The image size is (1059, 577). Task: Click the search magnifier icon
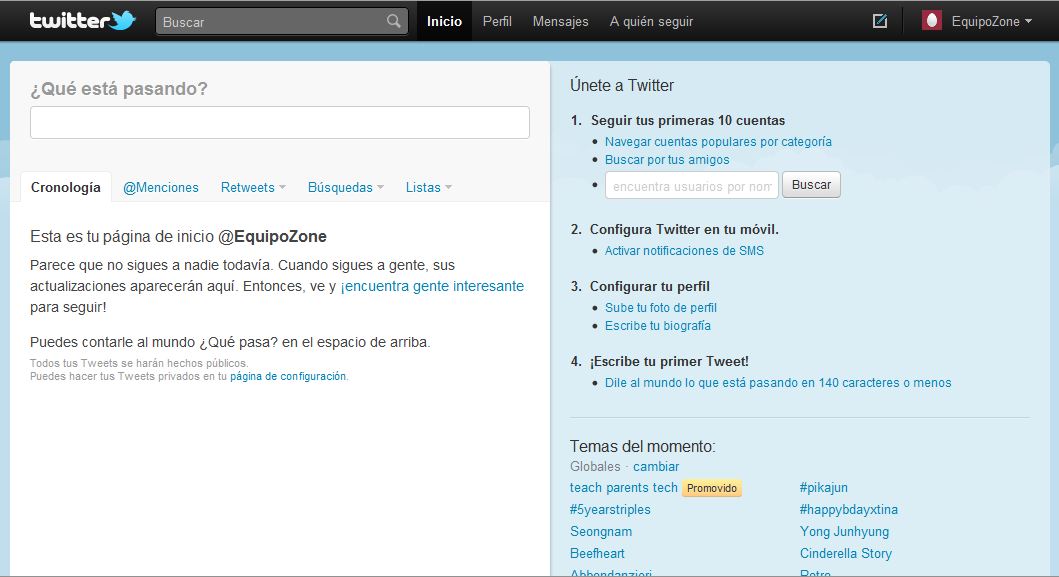[394, 22]
